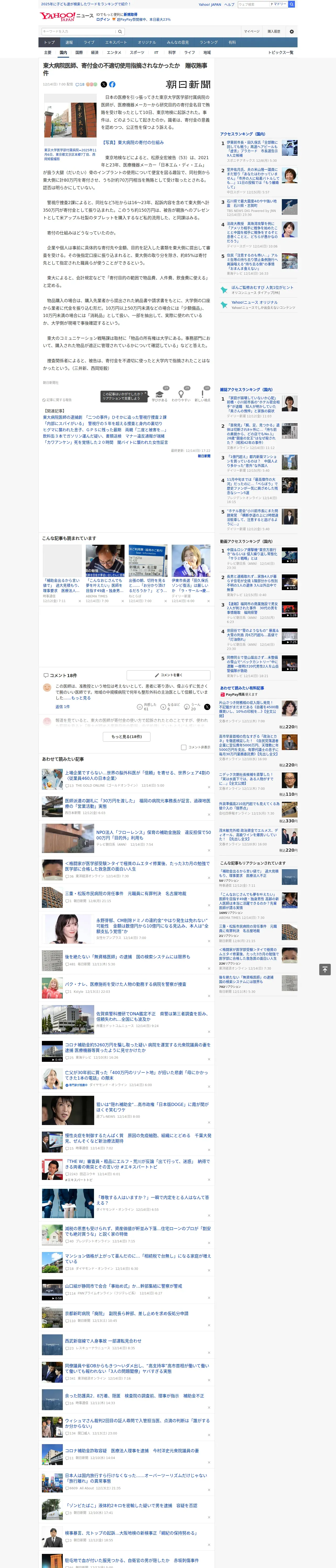336x1568 pixels.
Task: Open related article 「内部にスパイがいる」
Action: tap(102, 424)
